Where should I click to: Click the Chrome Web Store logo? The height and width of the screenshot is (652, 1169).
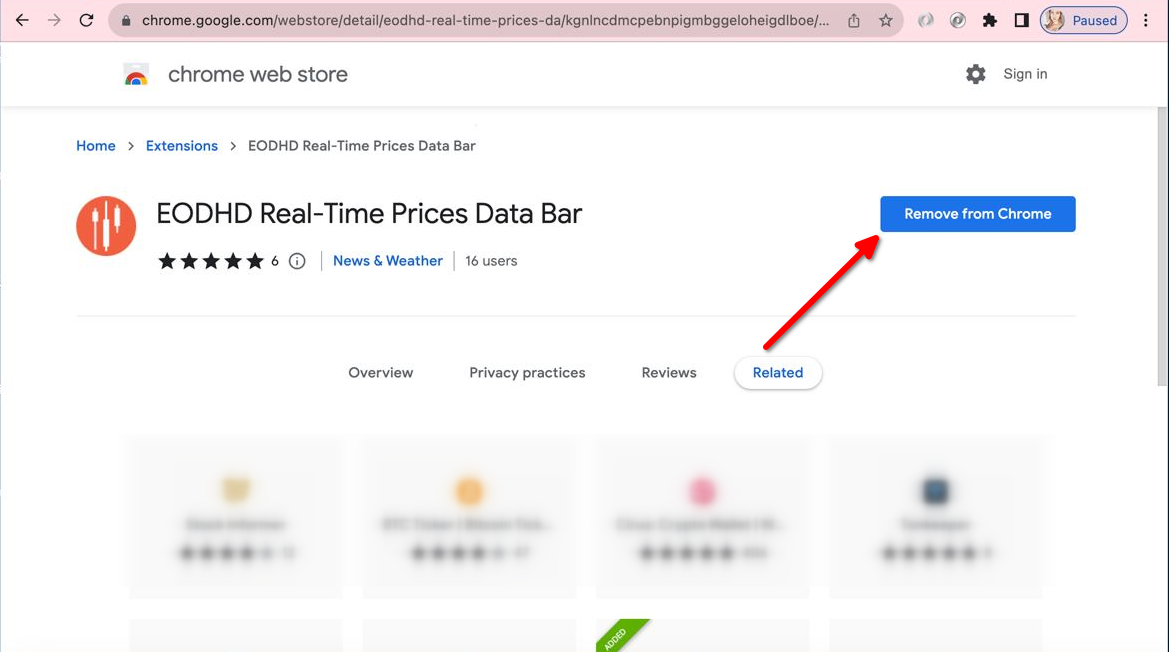coord(136,74)
